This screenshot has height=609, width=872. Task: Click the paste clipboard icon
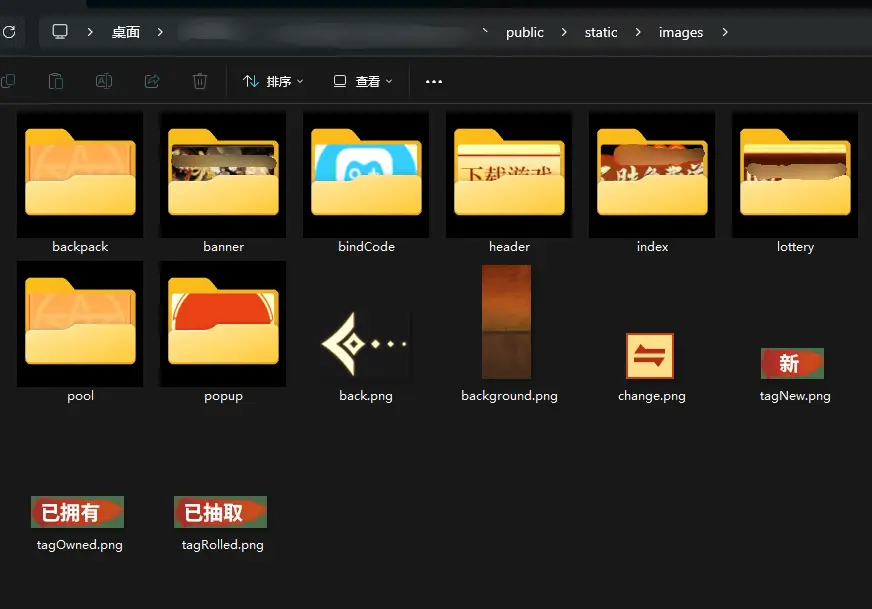click(x=56, y=81)
